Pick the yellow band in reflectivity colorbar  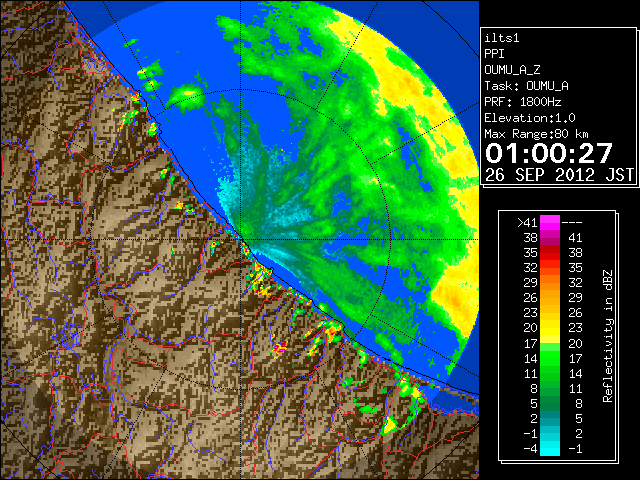(550, 328)
